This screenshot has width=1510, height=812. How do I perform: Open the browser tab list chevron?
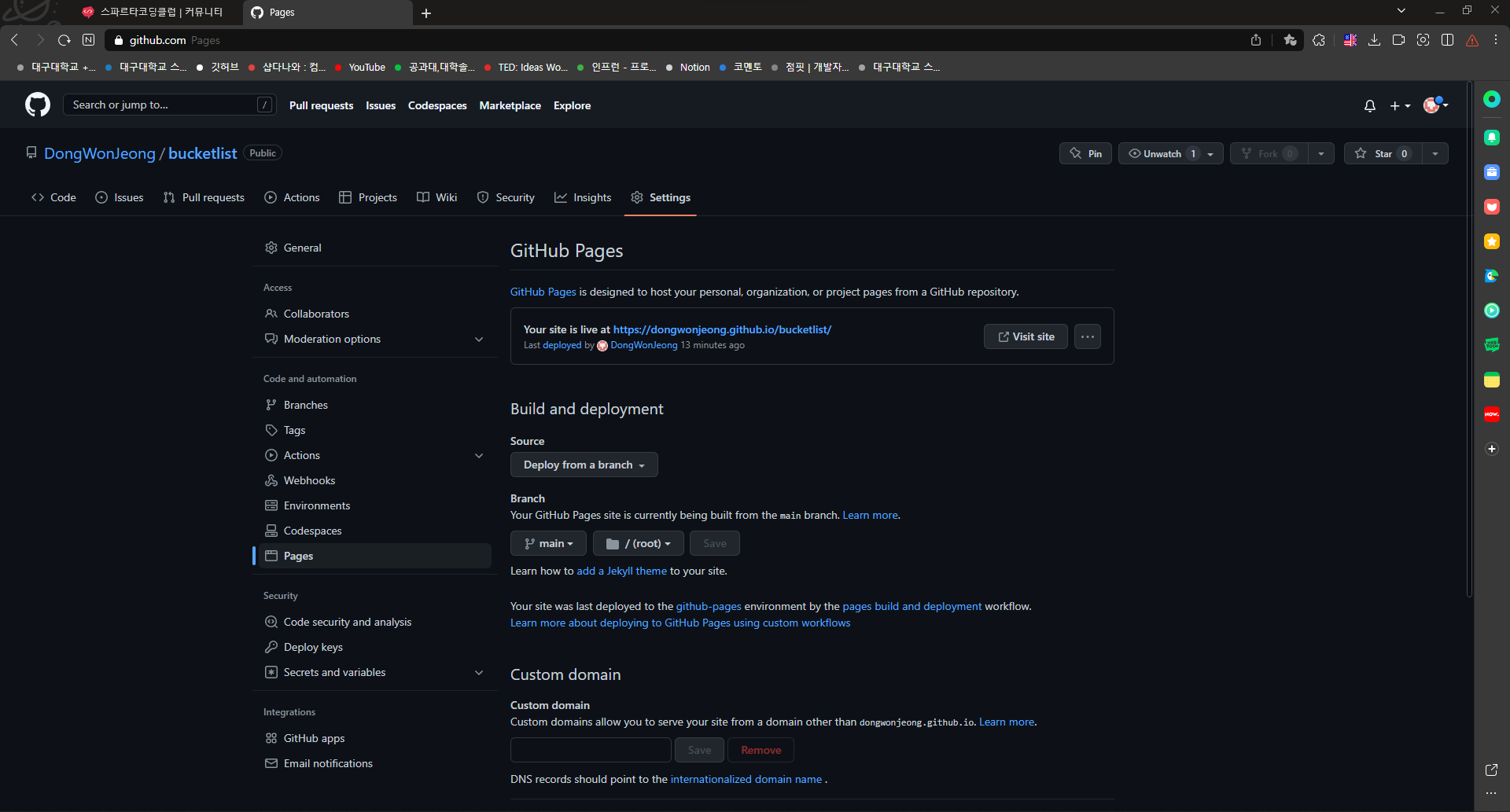coord(1401,11)
